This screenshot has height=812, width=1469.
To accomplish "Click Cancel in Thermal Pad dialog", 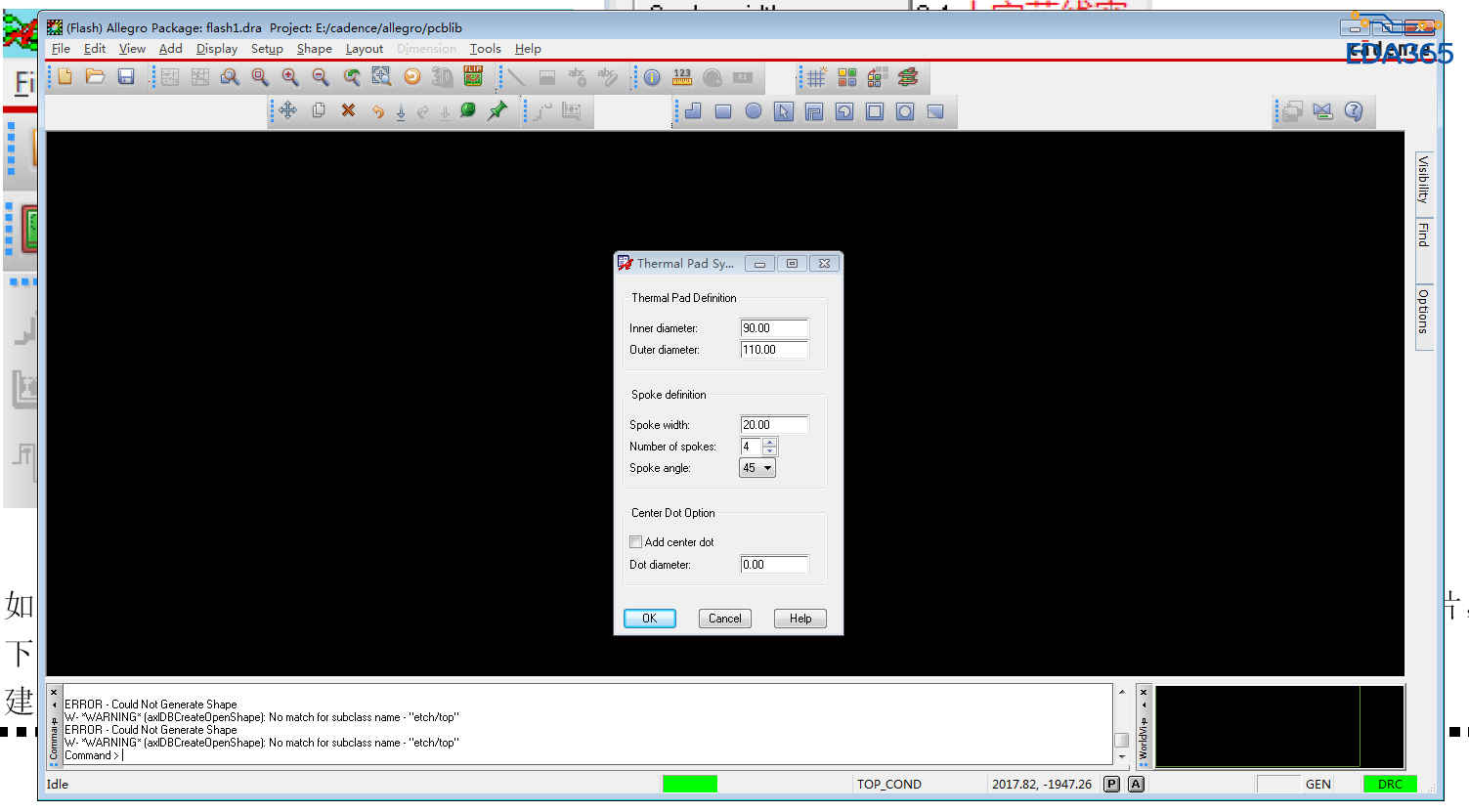I will (x=725, y=619).
